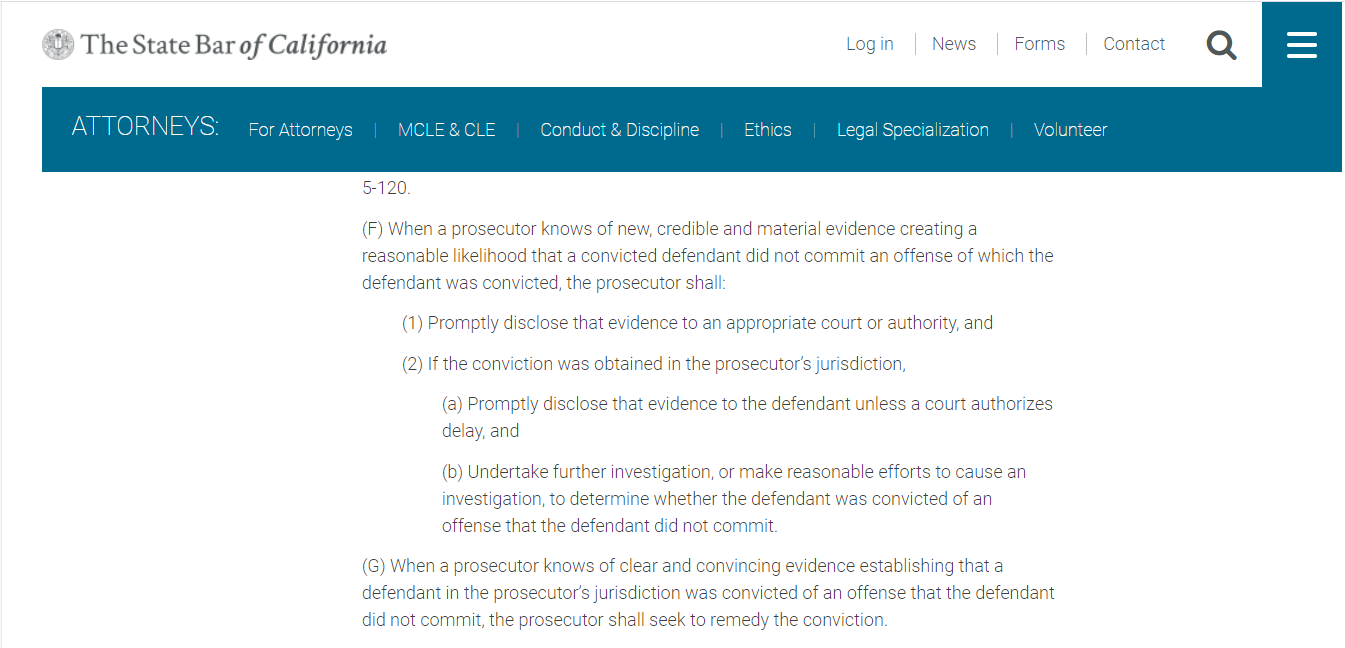1345x648 pixels.
Task: Click the sub-item (b) Undertake further investigation
Action: 734,498
